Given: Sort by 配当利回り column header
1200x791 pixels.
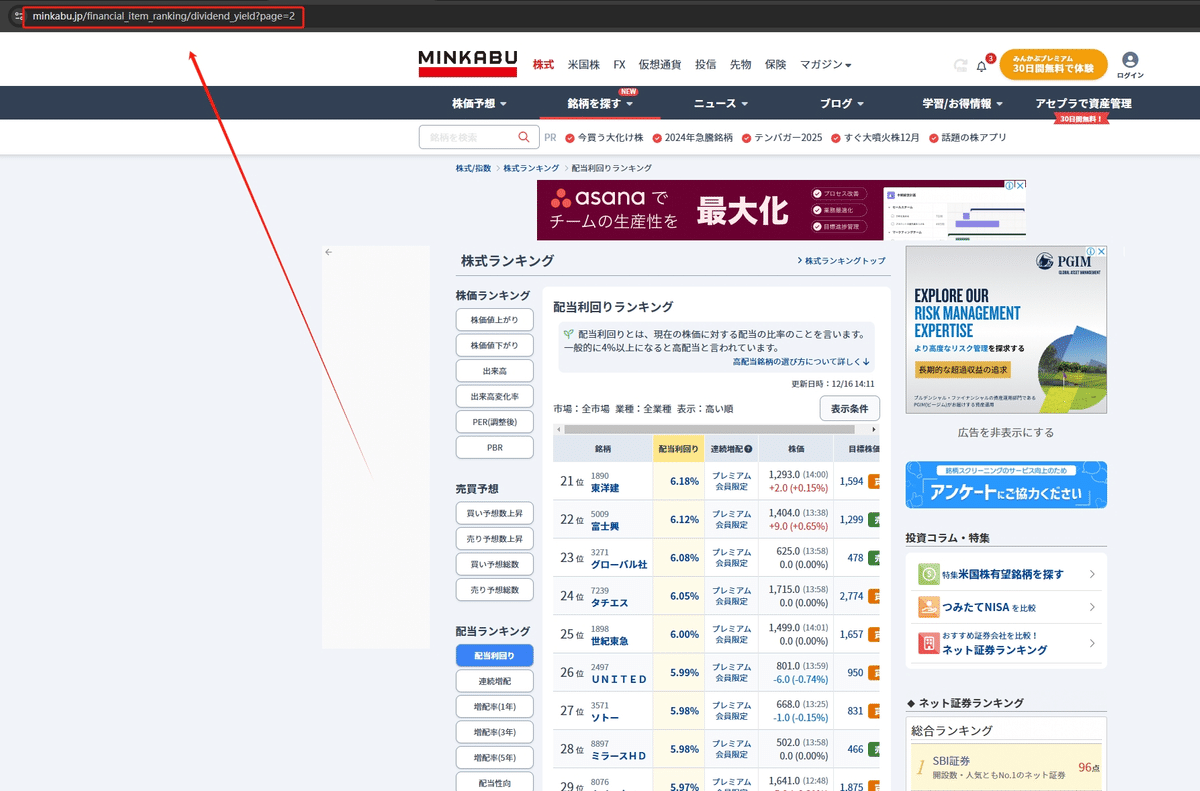Looking at the screenshot, I should point(678,449).
